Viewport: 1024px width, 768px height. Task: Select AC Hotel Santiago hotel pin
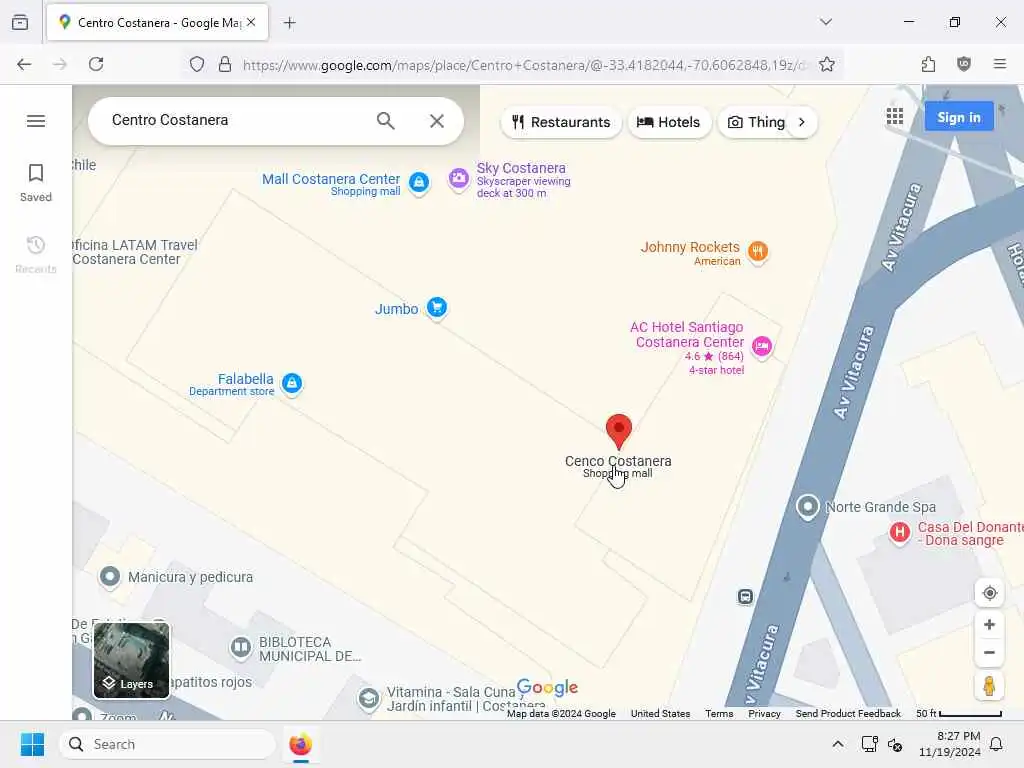(x=762, y=345)
